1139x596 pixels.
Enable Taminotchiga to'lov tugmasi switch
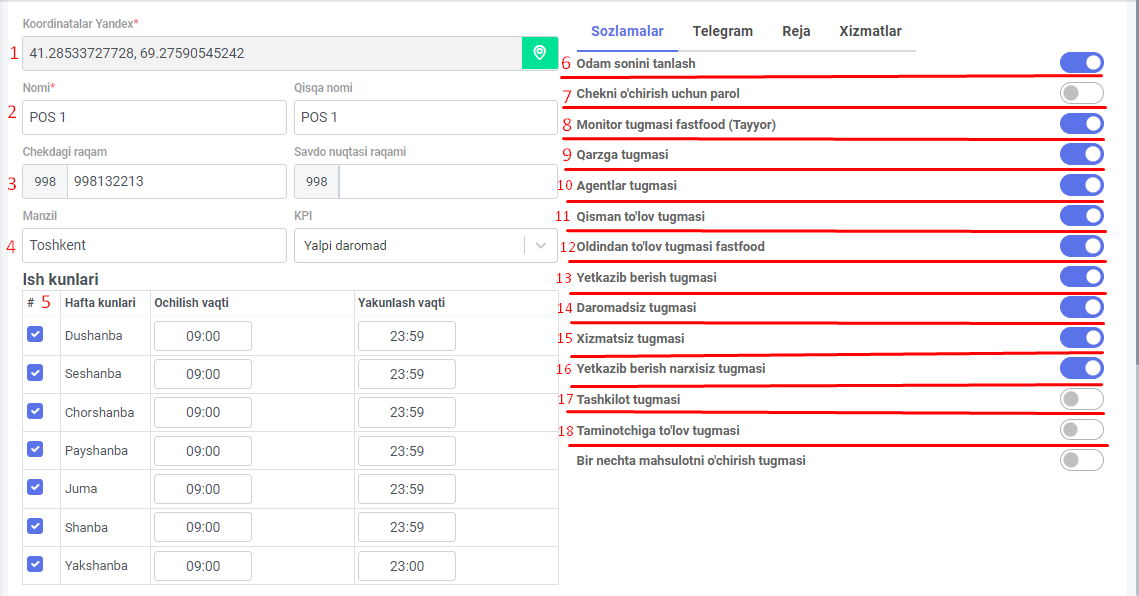pyautogui.click(x=1082, y=430)
